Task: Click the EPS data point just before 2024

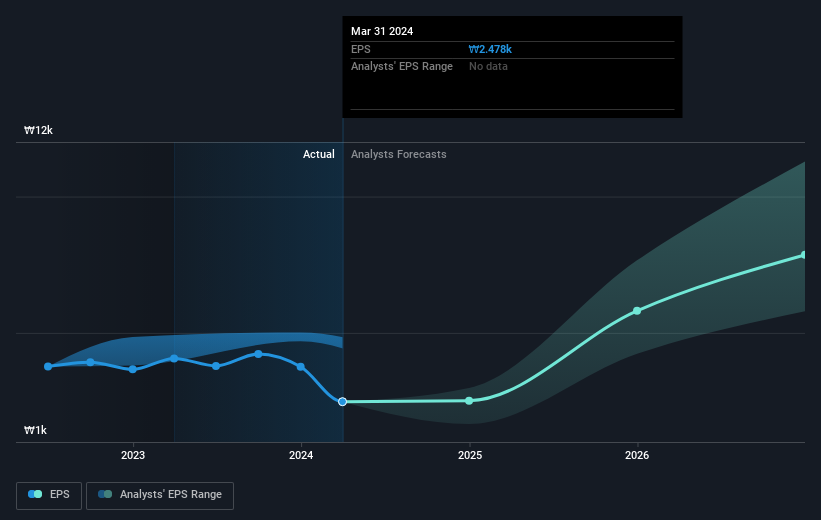Action: coord(301,367)
